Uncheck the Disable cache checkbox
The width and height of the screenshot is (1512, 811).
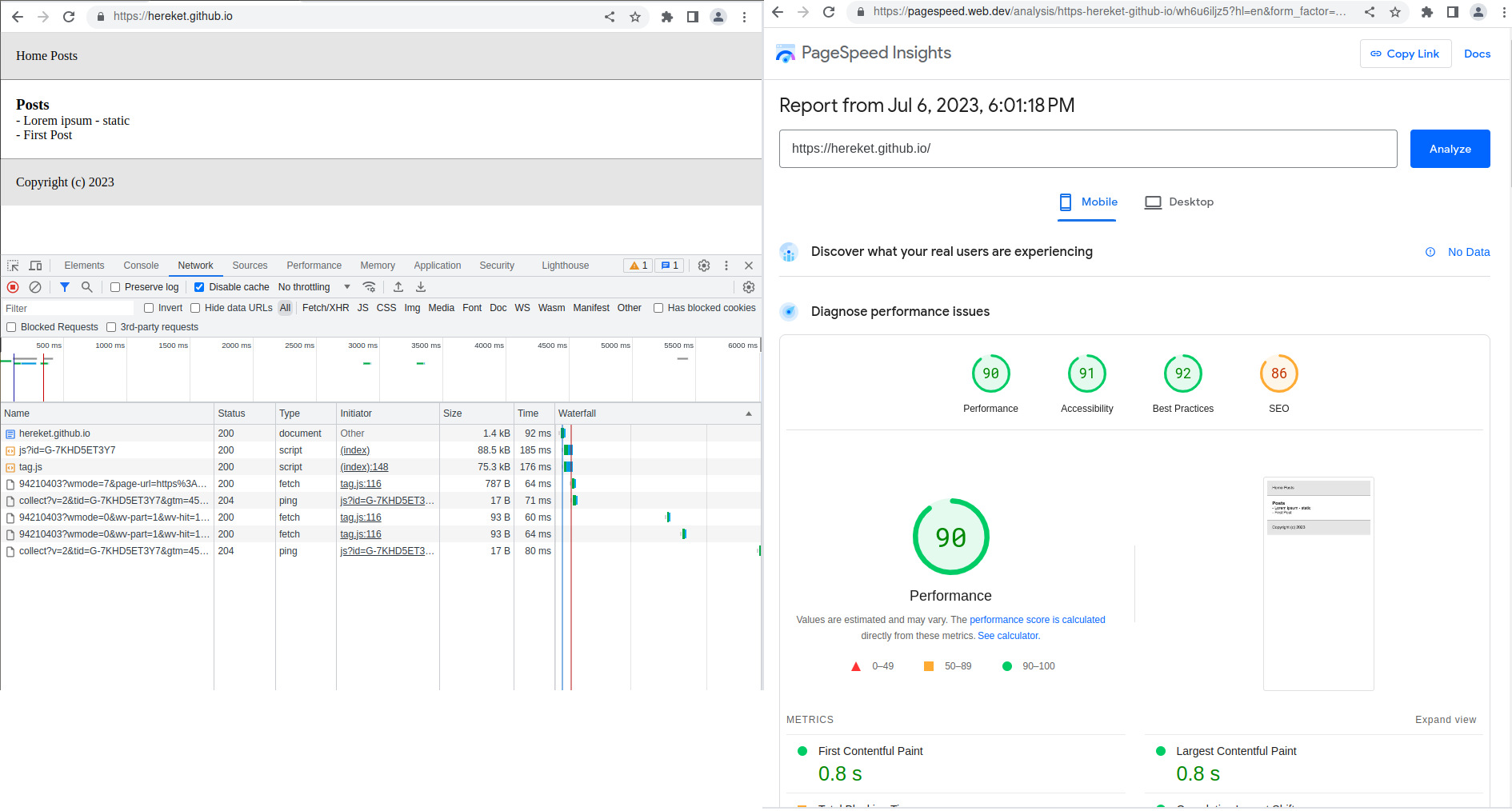click(199, 287)
